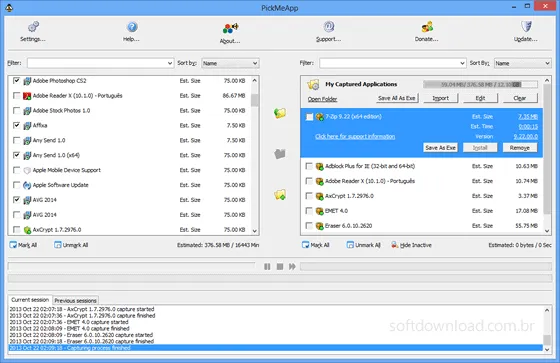Open the Open Folder link
Screen dimensions: 560x363
pyautogui.click(x=322, y=99)
